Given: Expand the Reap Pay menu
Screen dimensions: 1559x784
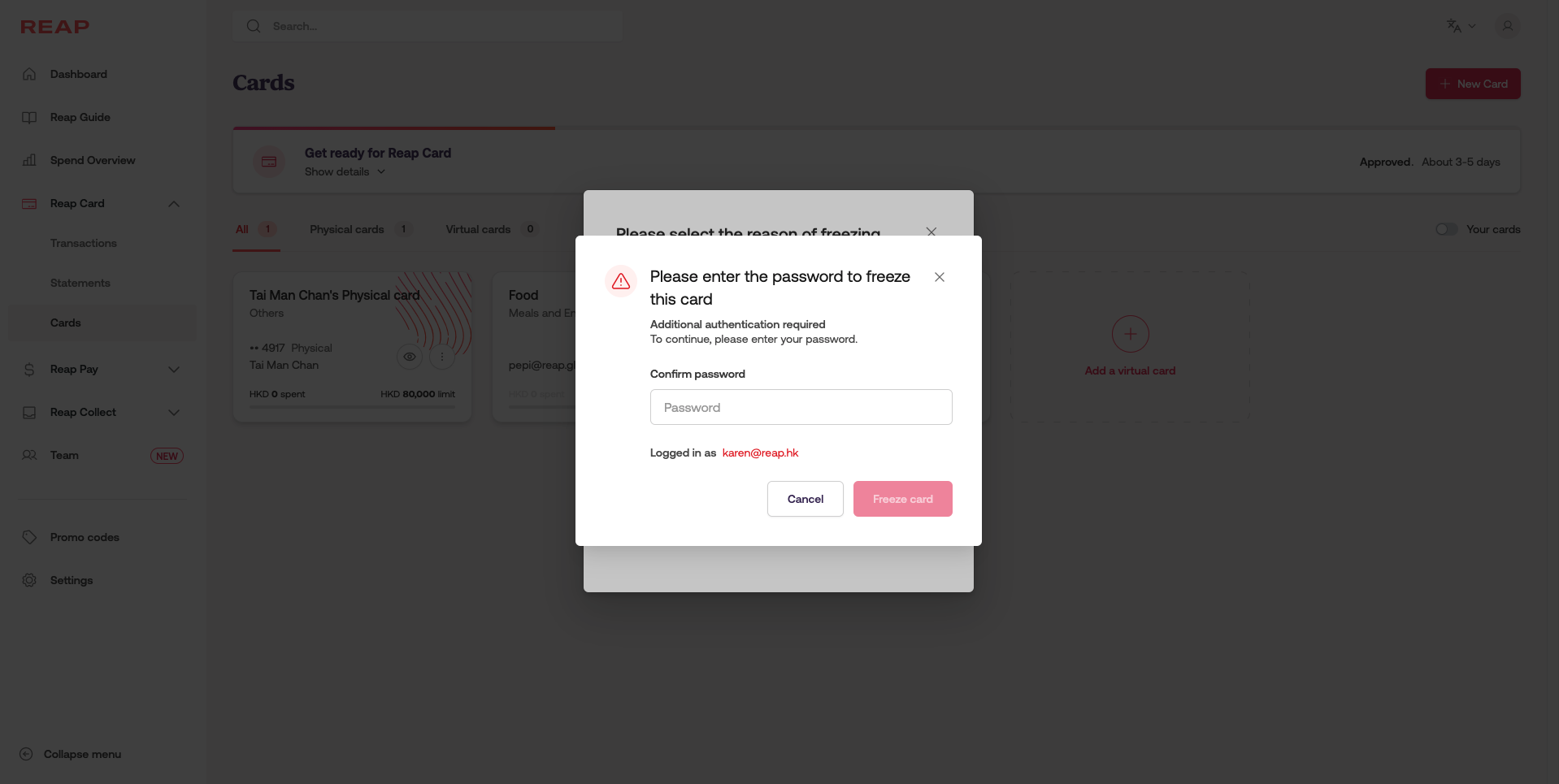Looking at the screenshot, I should [174, 369].
